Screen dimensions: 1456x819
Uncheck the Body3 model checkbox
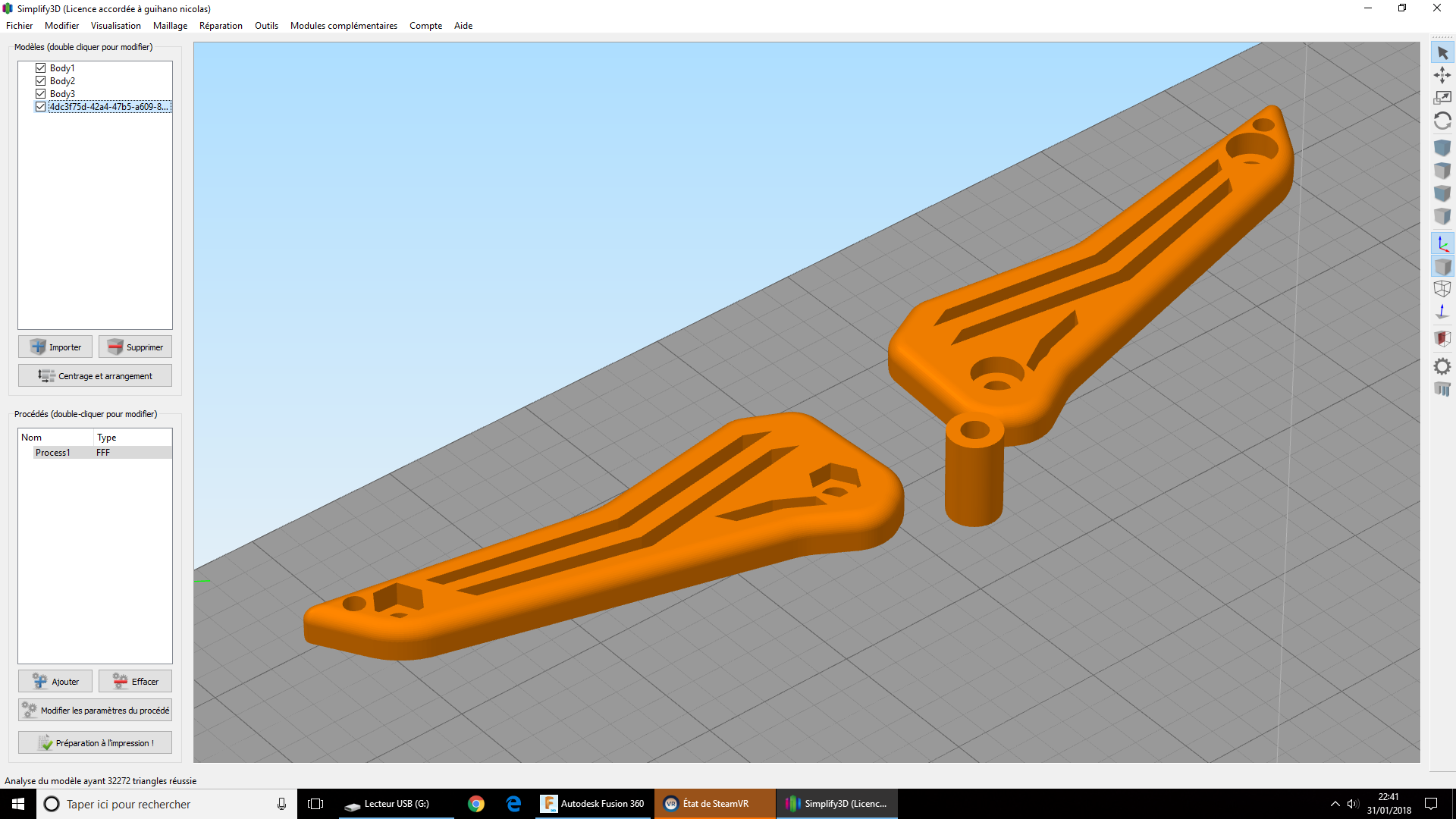41,94
